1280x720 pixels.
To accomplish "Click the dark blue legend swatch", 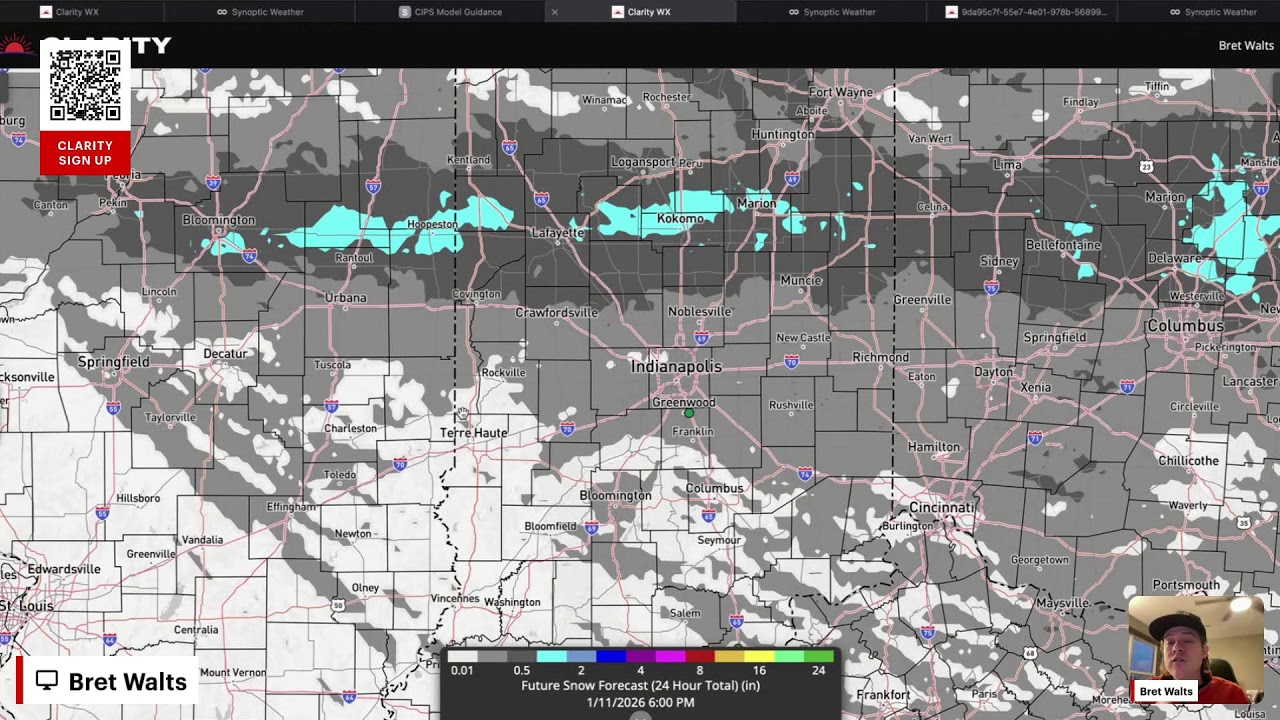I will click(x=610, y=657).
